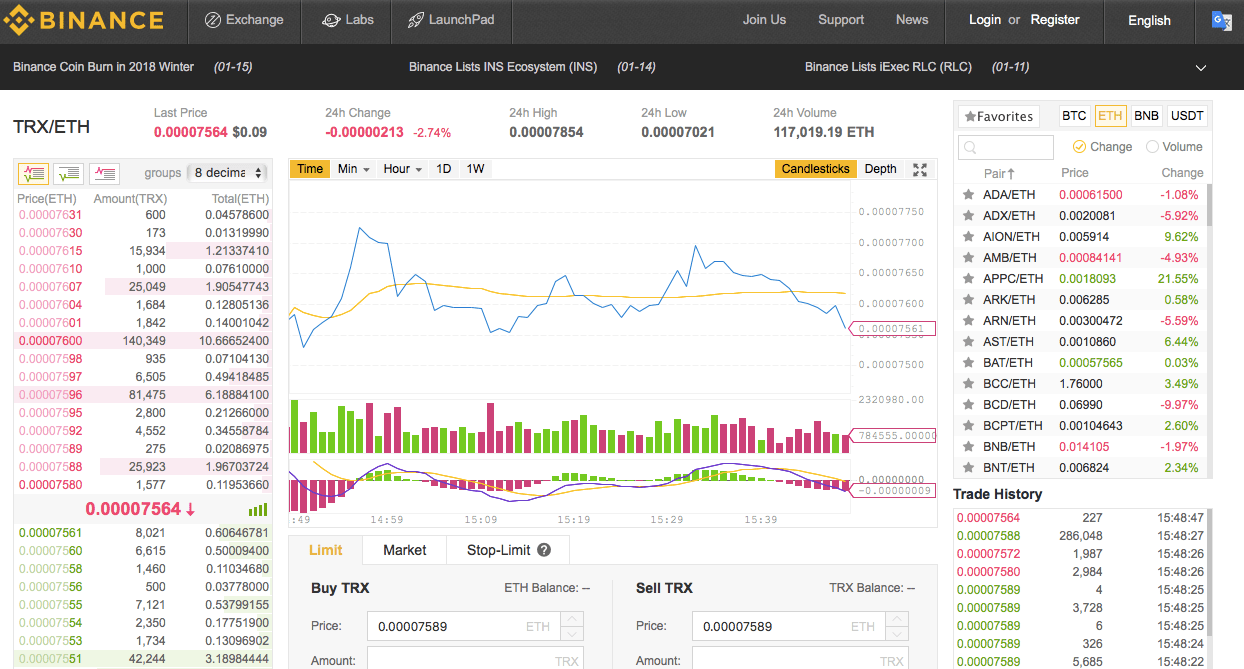Select sell order at price 0.00007600
1244x669 pixels.
144,341
